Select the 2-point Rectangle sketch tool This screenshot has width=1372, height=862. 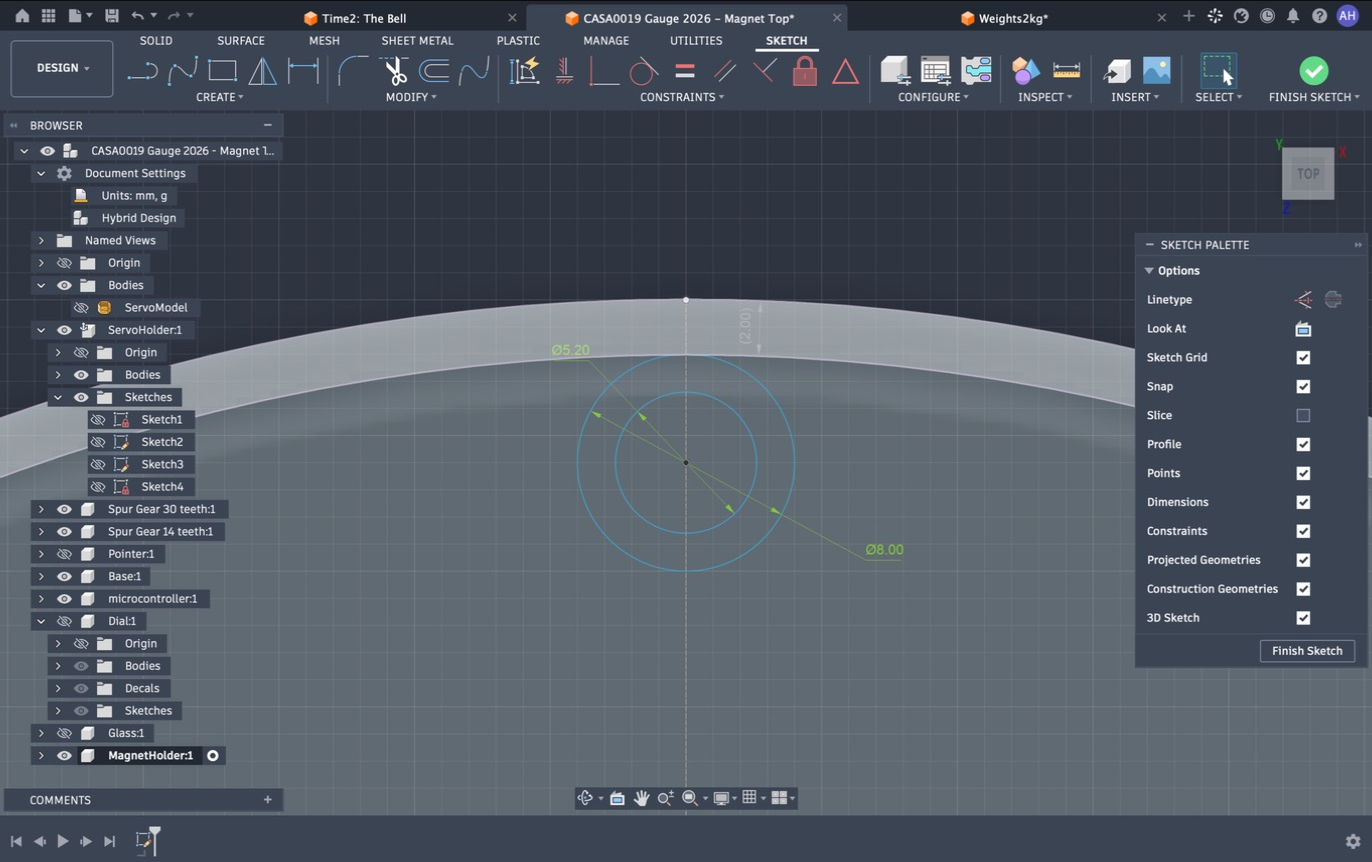pos(222,71)
